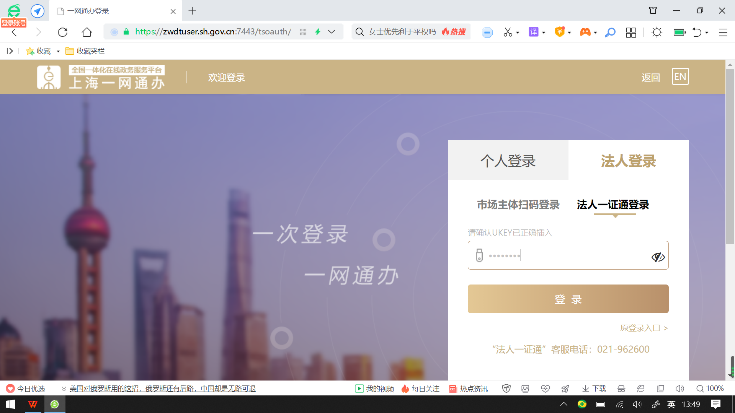Open the address bar dropdown arrow
This screenshot has width=735, height=413.
coord(331,32)
